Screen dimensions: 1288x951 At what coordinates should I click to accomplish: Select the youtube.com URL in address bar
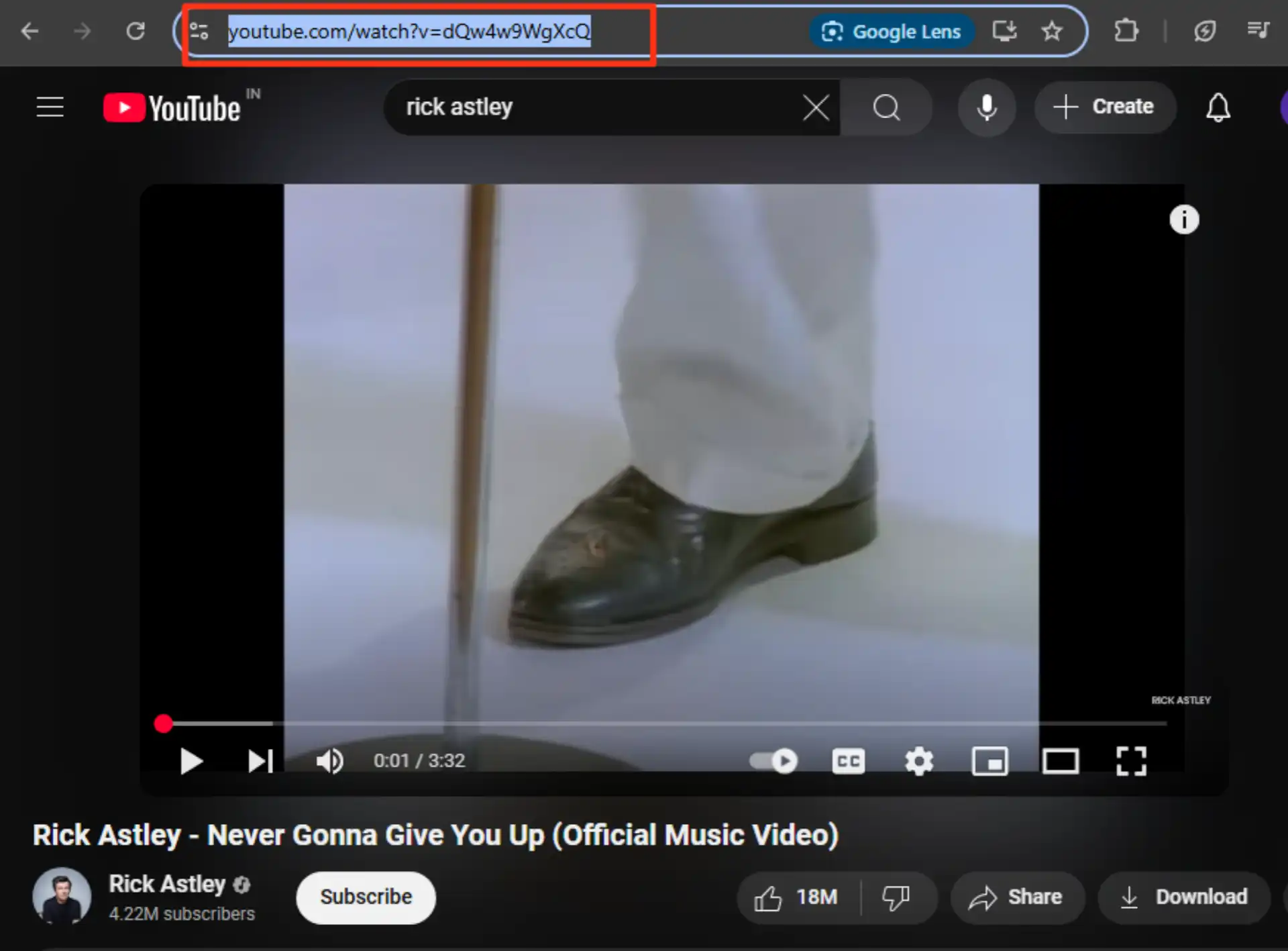click(409, 32)
